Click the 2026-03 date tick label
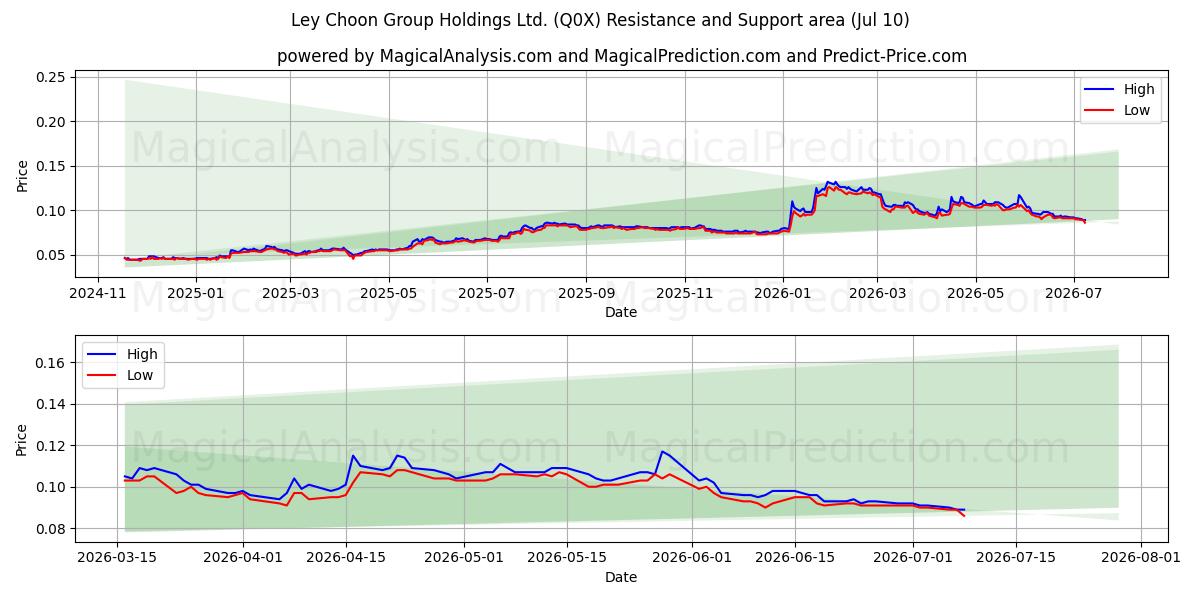Screen dimensions: 1200x600 [x=877, y=294]
